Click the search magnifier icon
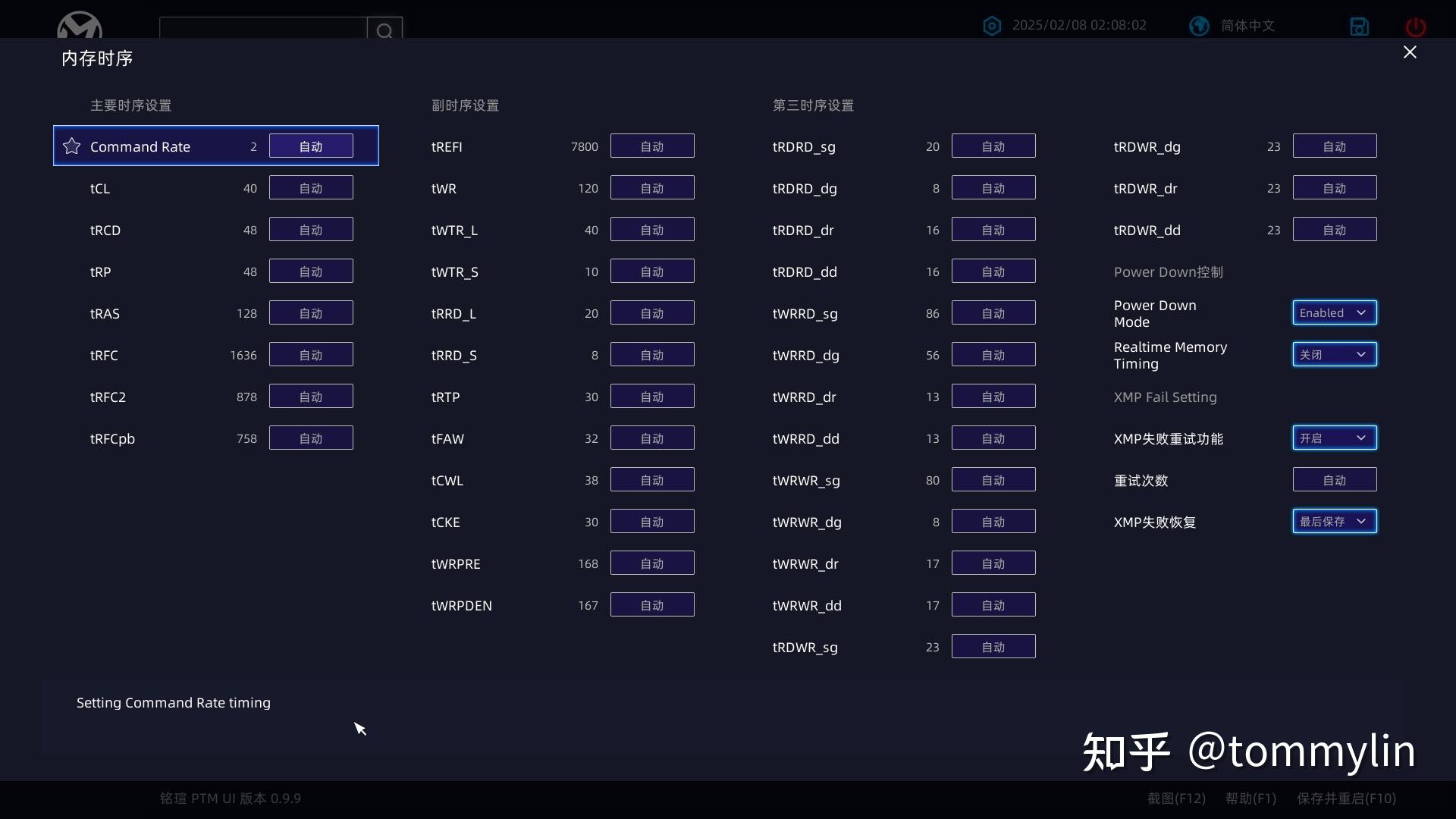 pyautogui.click(x=385, y=30)
